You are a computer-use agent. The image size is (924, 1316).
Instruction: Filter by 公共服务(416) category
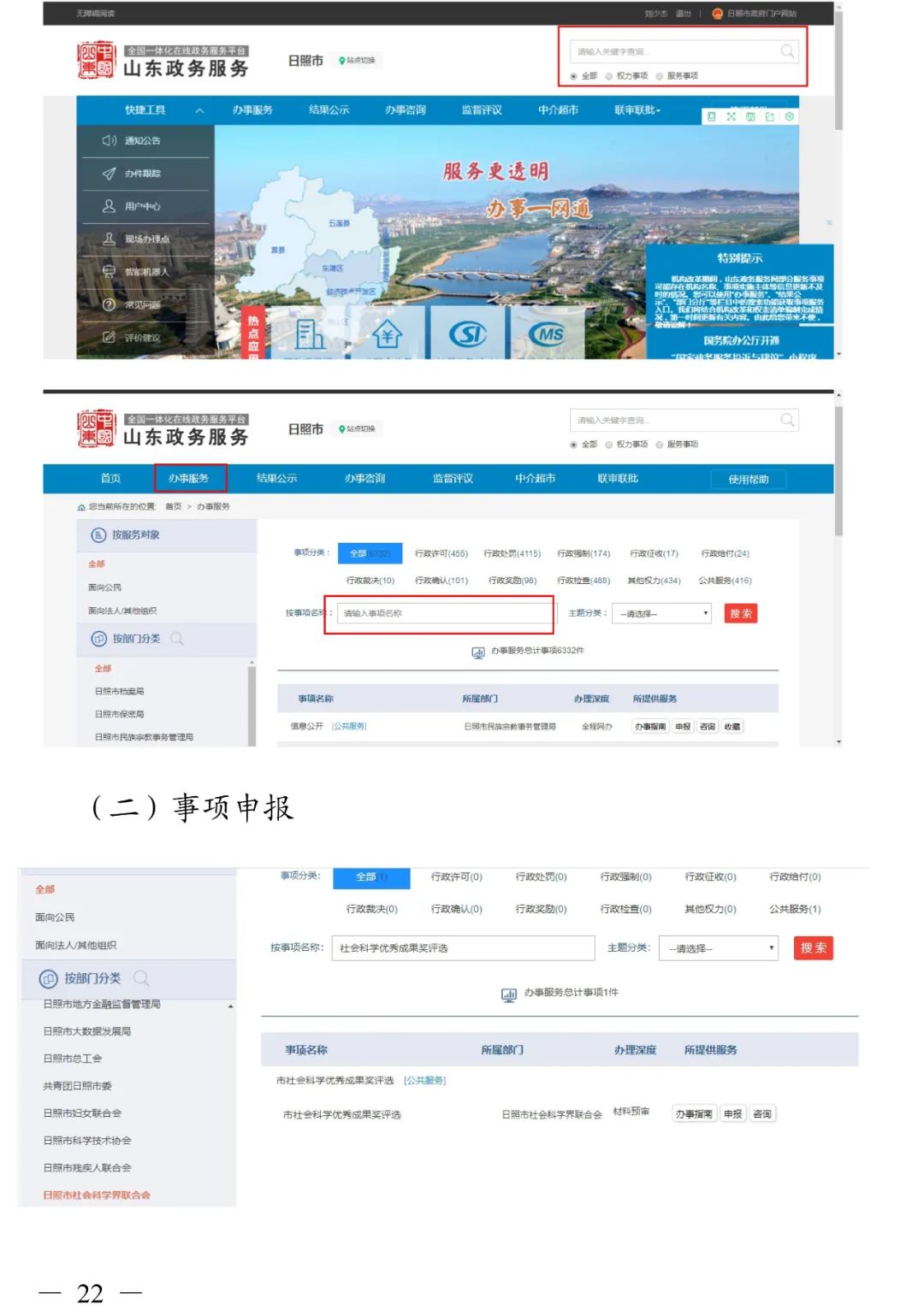point(725,581)
